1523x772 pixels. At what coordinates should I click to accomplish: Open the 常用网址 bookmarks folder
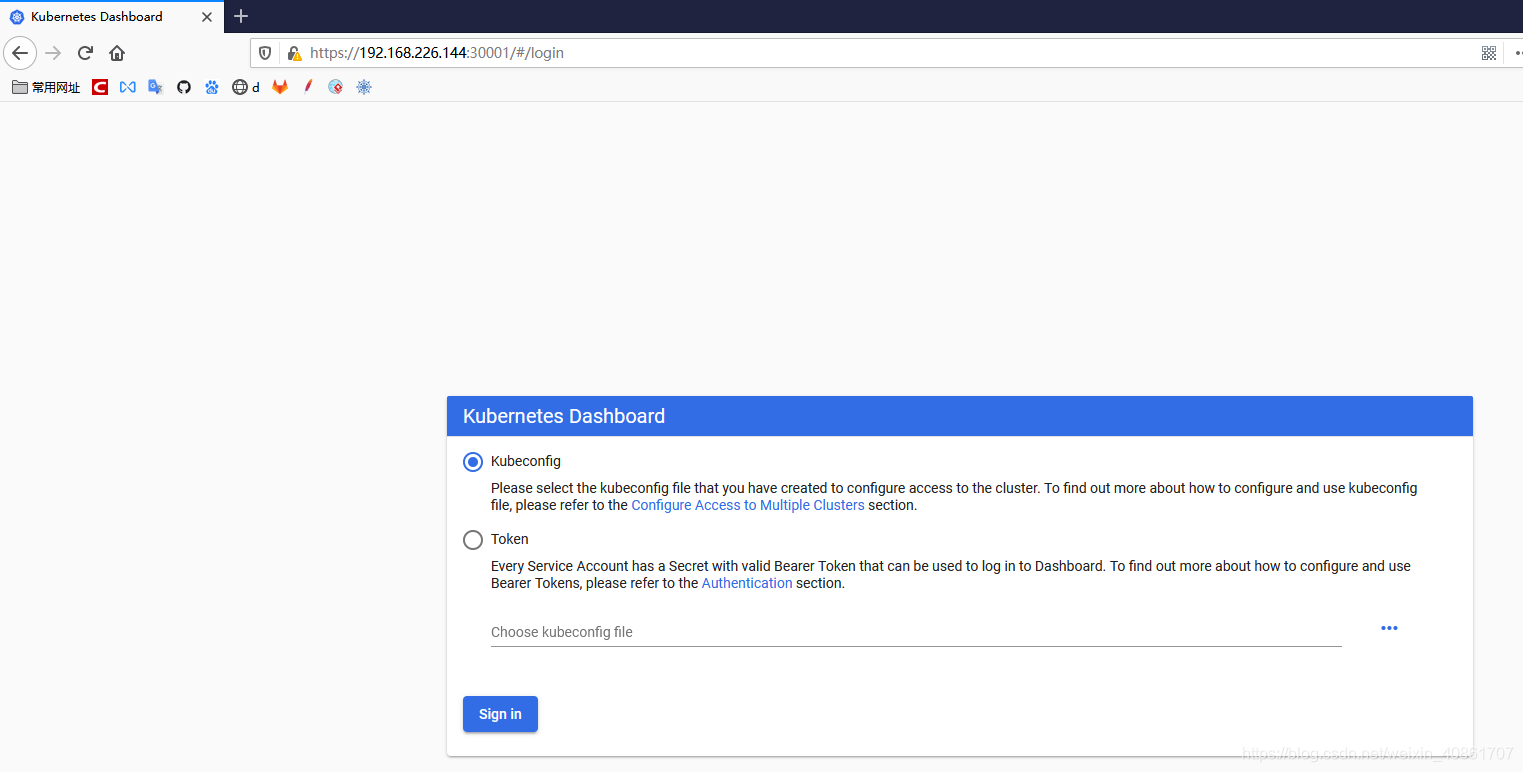coord(46,87)
